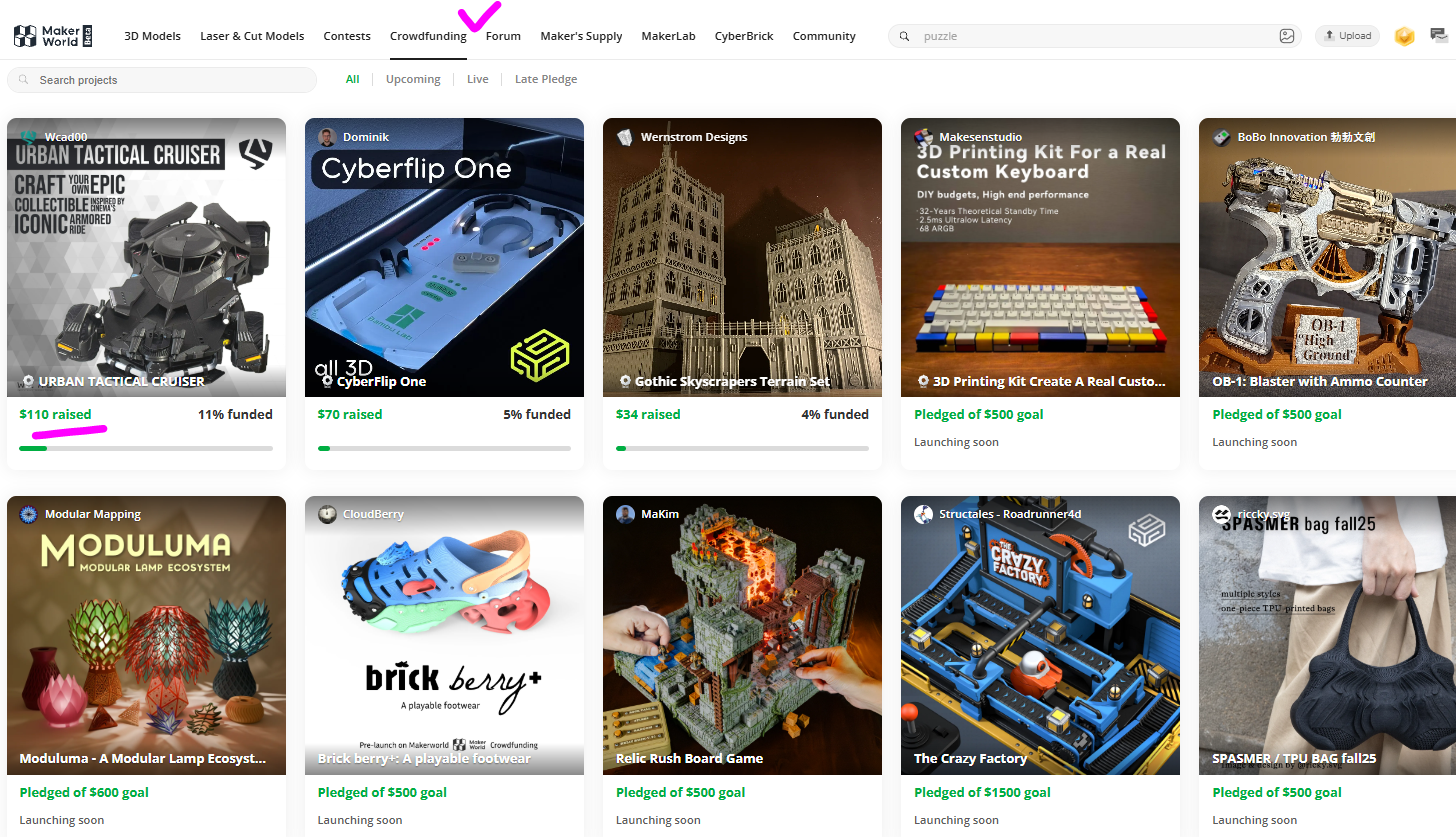Click "Pledged of $1500 goal" text

coord(982,792)
